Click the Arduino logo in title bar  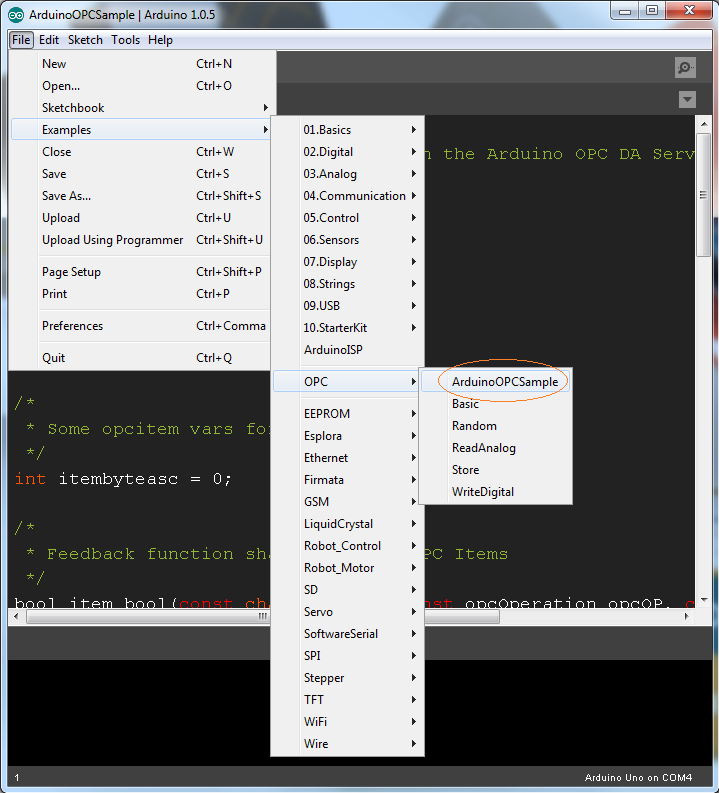(16, 15)
